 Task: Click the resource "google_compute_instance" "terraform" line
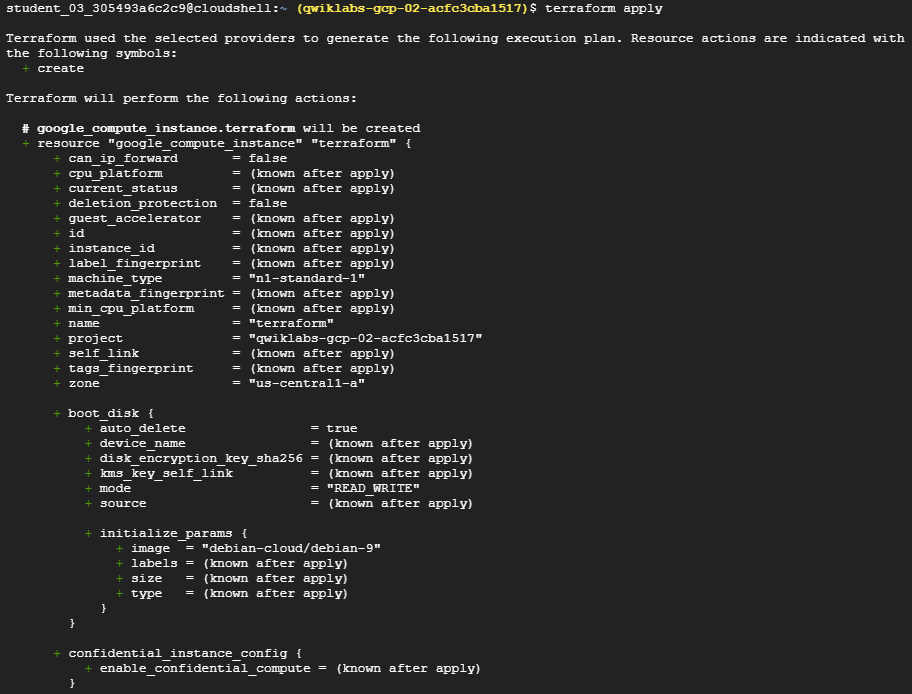(x=217, y=144)
